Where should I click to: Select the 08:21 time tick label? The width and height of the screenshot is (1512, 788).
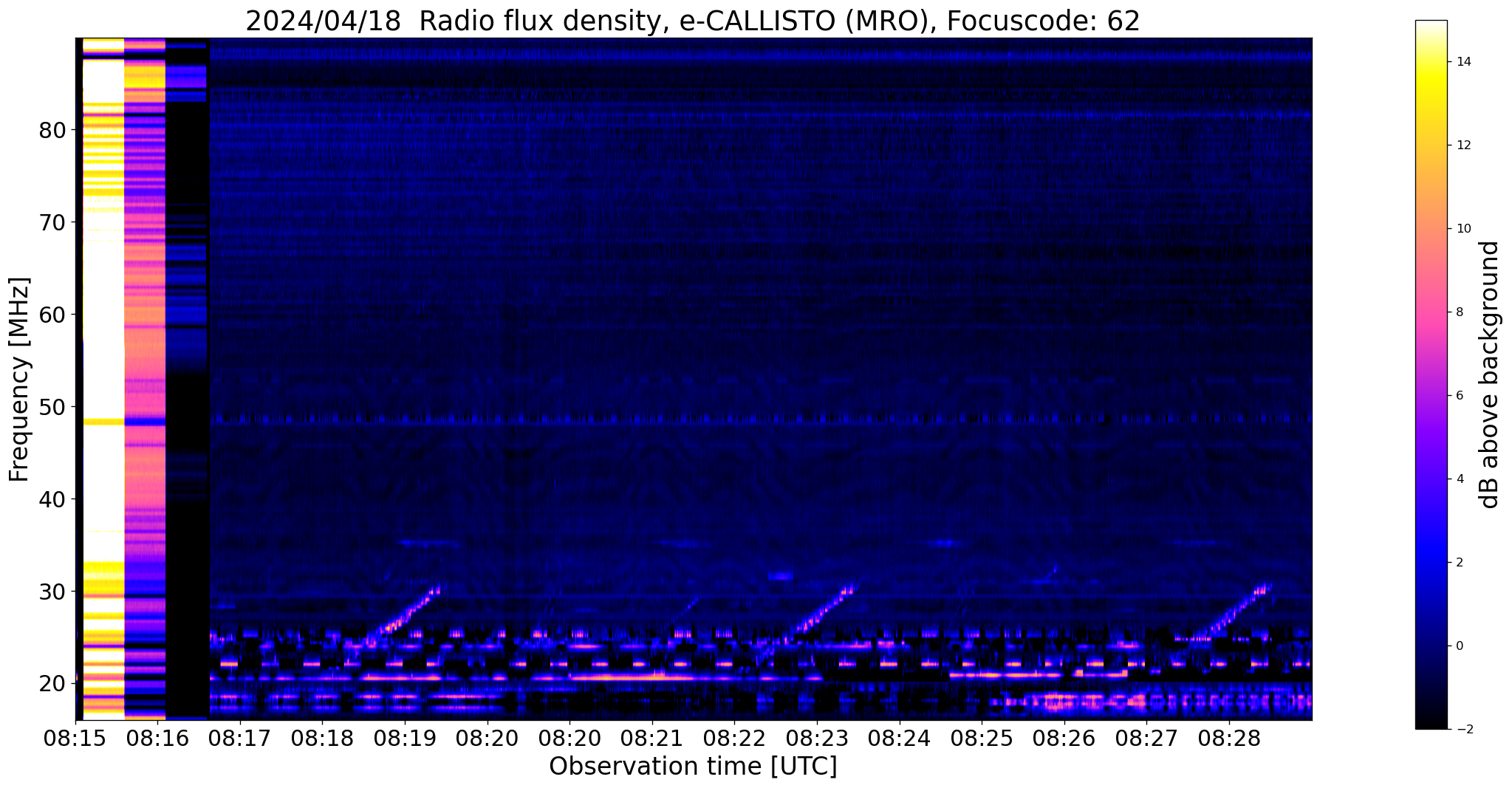[x=652, y=739]
